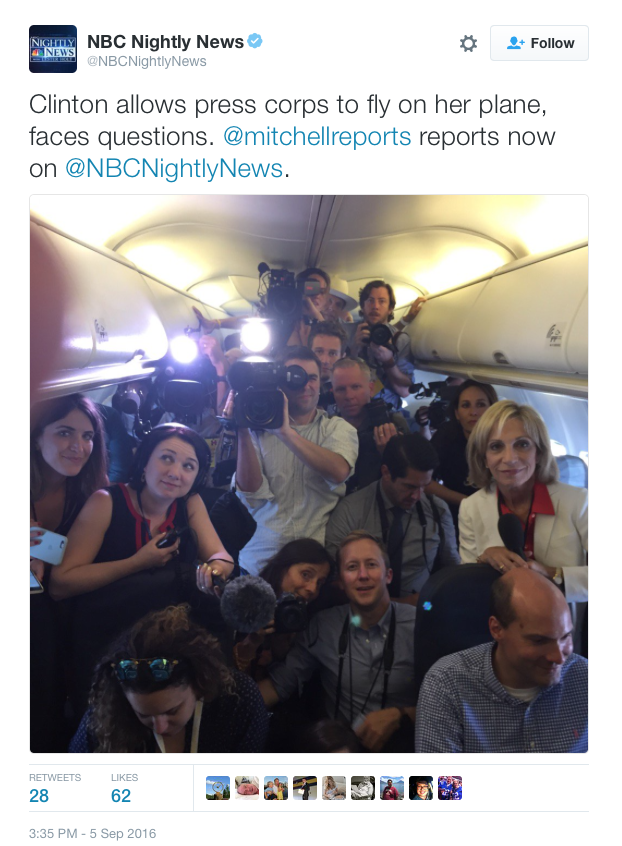The image size is (622, 846).
Task: Click the blue verified badge
Action: pyautogui.click(x=255, y=41)
